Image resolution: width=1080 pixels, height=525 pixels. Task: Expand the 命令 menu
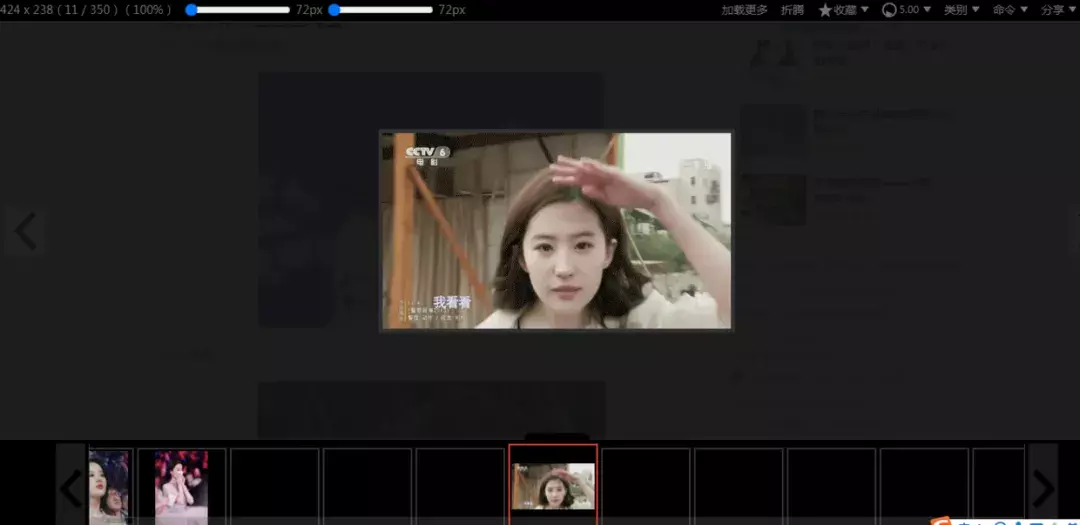click(1010, 10)
